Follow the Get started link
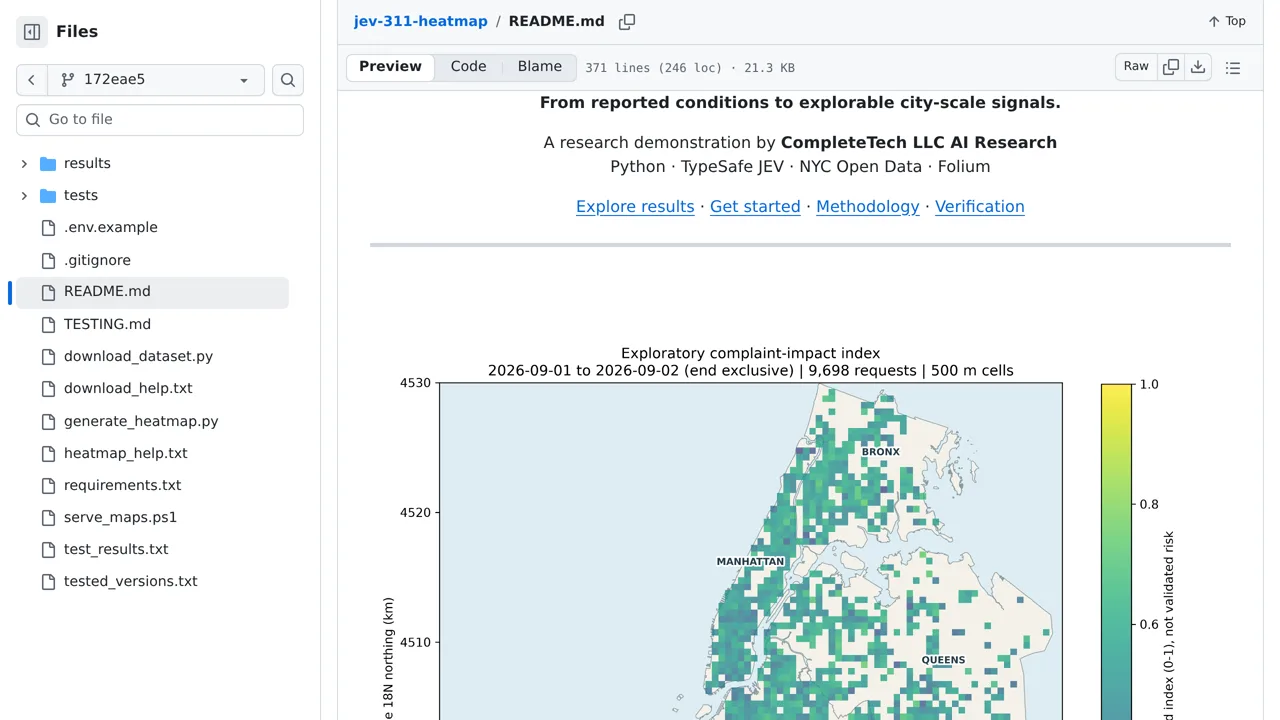 pyautogui.click(x=755, y=207)
